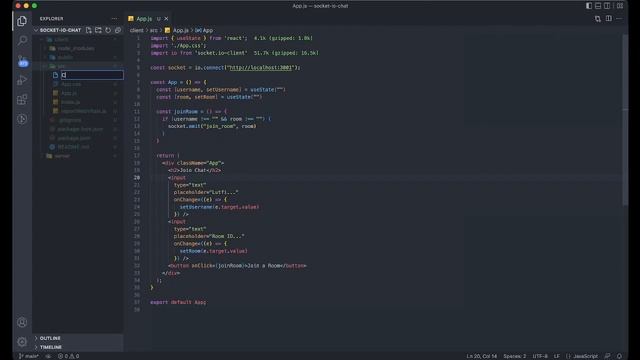Click Collapse Folders icon in explorer

(118, 30)
